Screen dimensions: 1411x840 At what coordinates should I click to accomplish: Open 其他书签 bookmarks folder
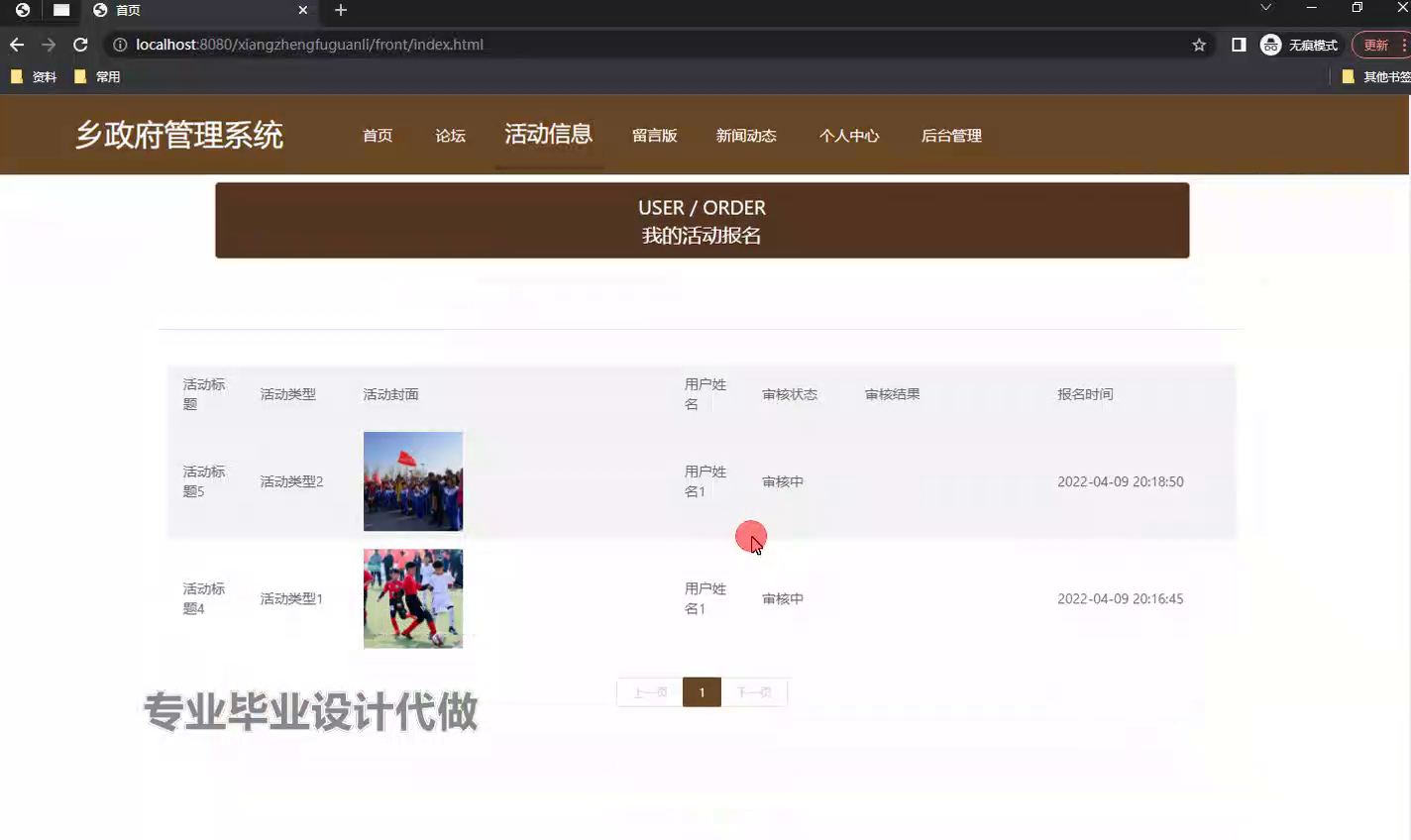pyautogui.click(x=1375, y=76)
